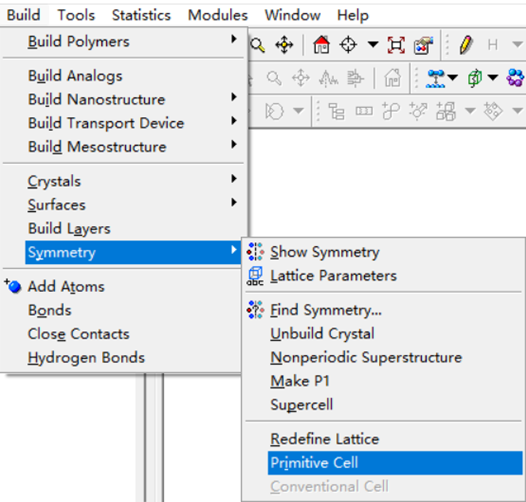Click the greyed H element button
Viewport: 526px width, 502px height.
492,44
